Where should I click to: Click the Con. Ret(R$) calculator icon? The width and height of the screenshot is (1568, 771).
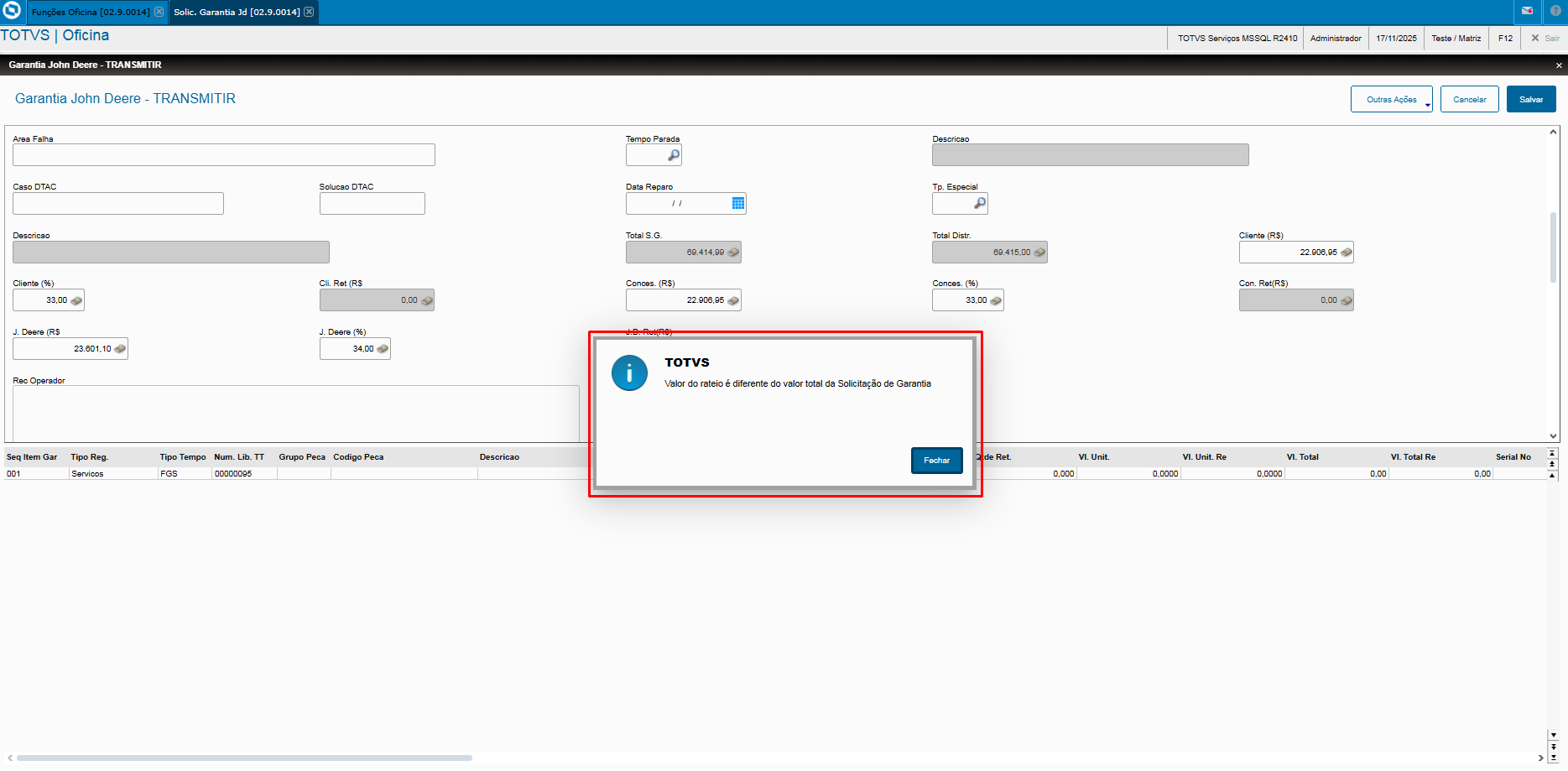pos(1346,300)
